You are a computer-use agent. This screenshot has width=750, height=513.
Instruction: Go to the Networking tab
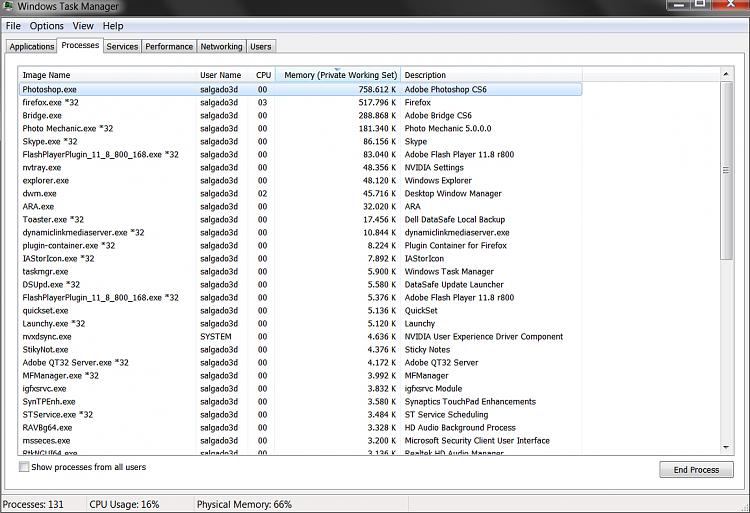pyautogui.click(x=221, y=46)
